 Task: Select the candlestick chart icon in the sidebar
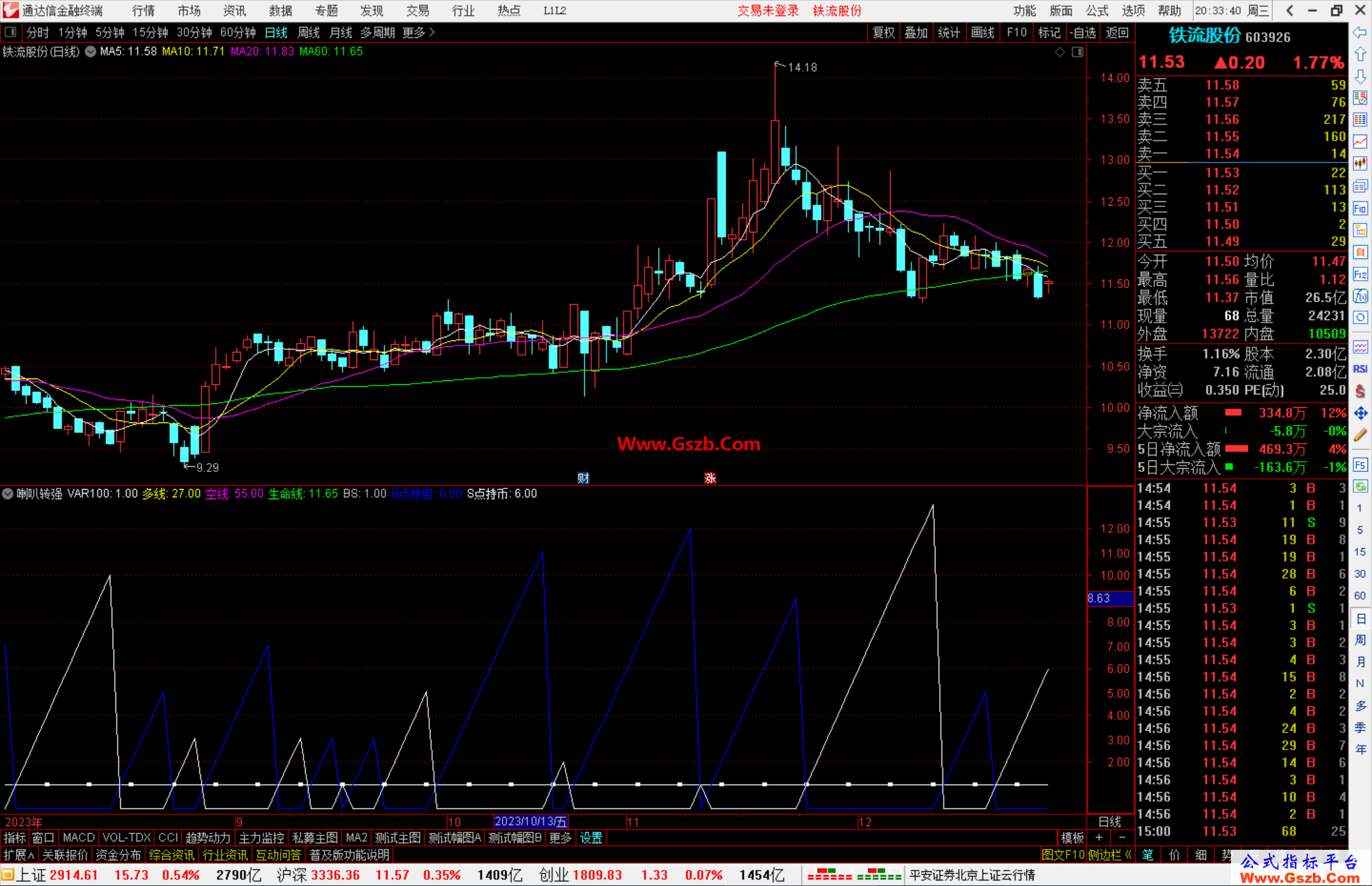(1360, 164)
